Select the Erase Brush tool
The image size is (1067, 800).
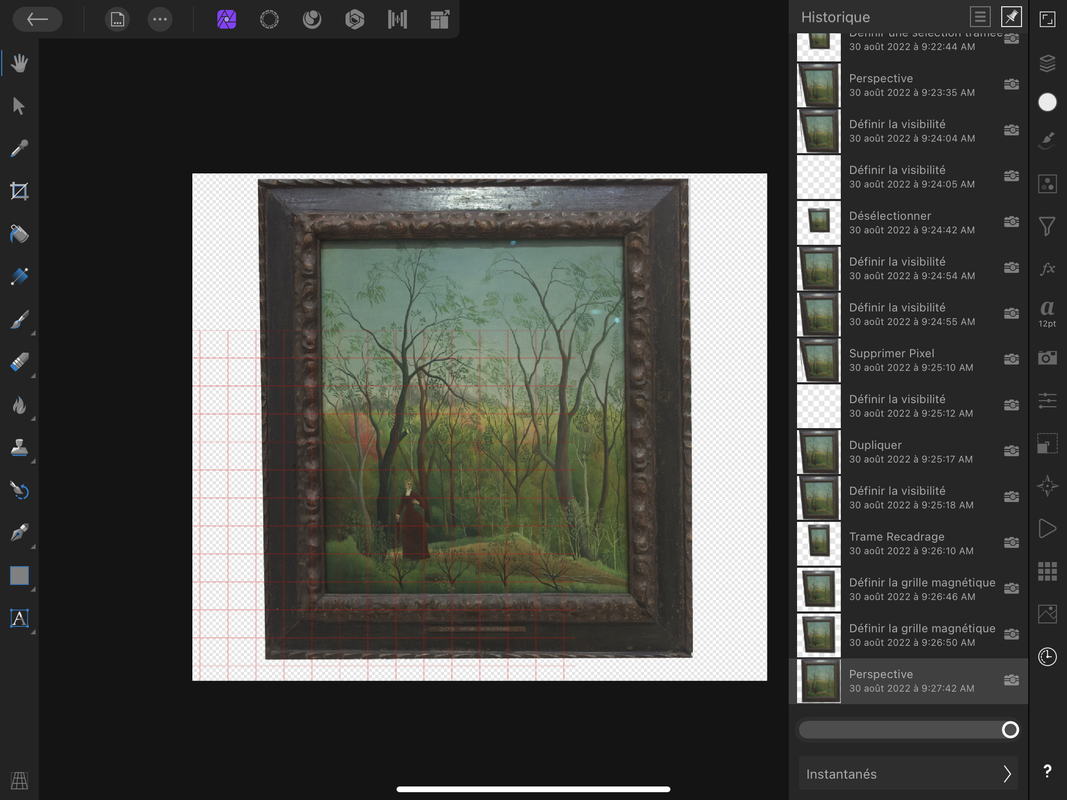[19, 362]
